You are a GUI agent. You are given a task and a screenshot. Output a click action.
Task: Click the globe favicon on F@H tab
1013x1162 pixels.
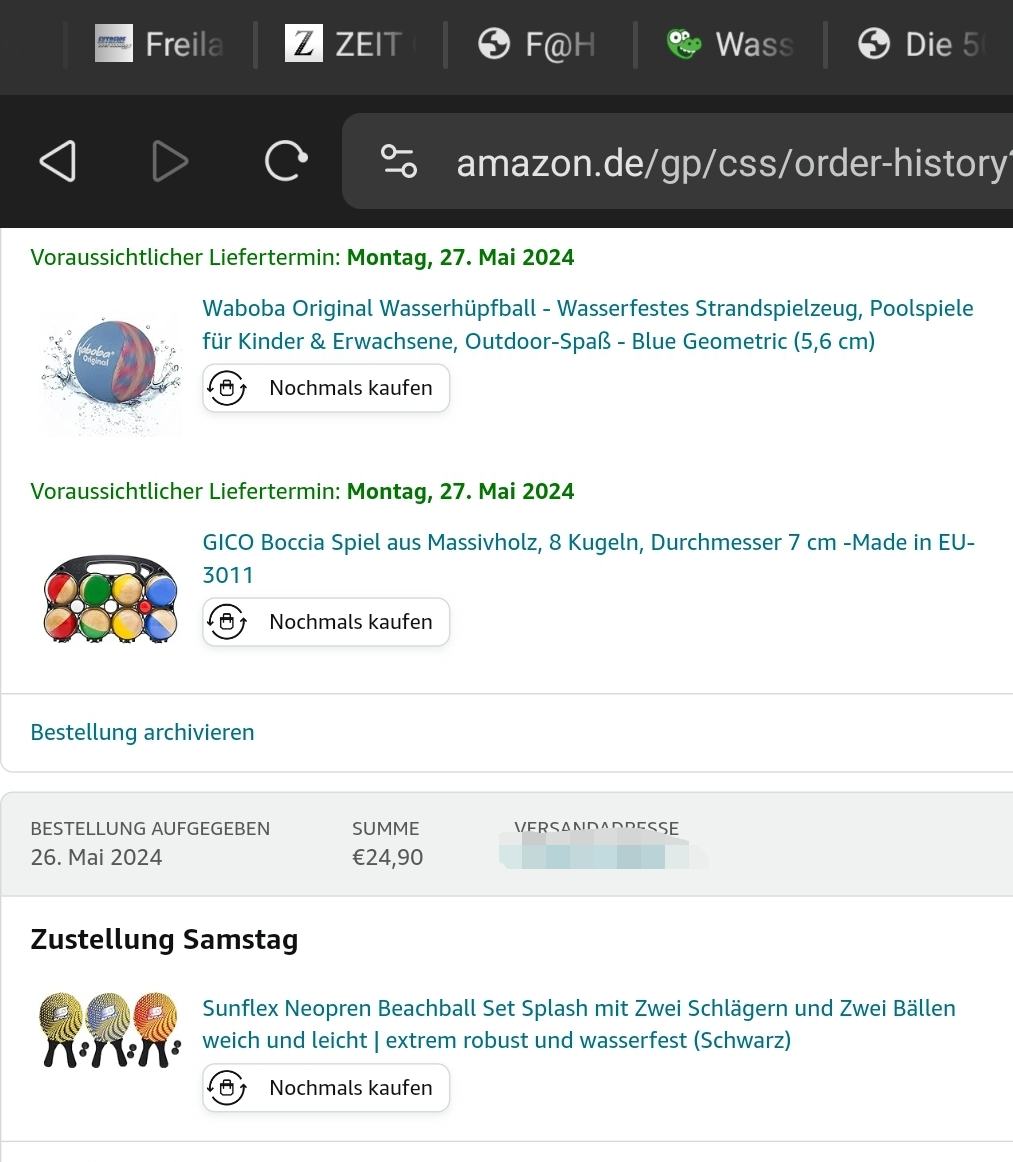pos(494,44)
